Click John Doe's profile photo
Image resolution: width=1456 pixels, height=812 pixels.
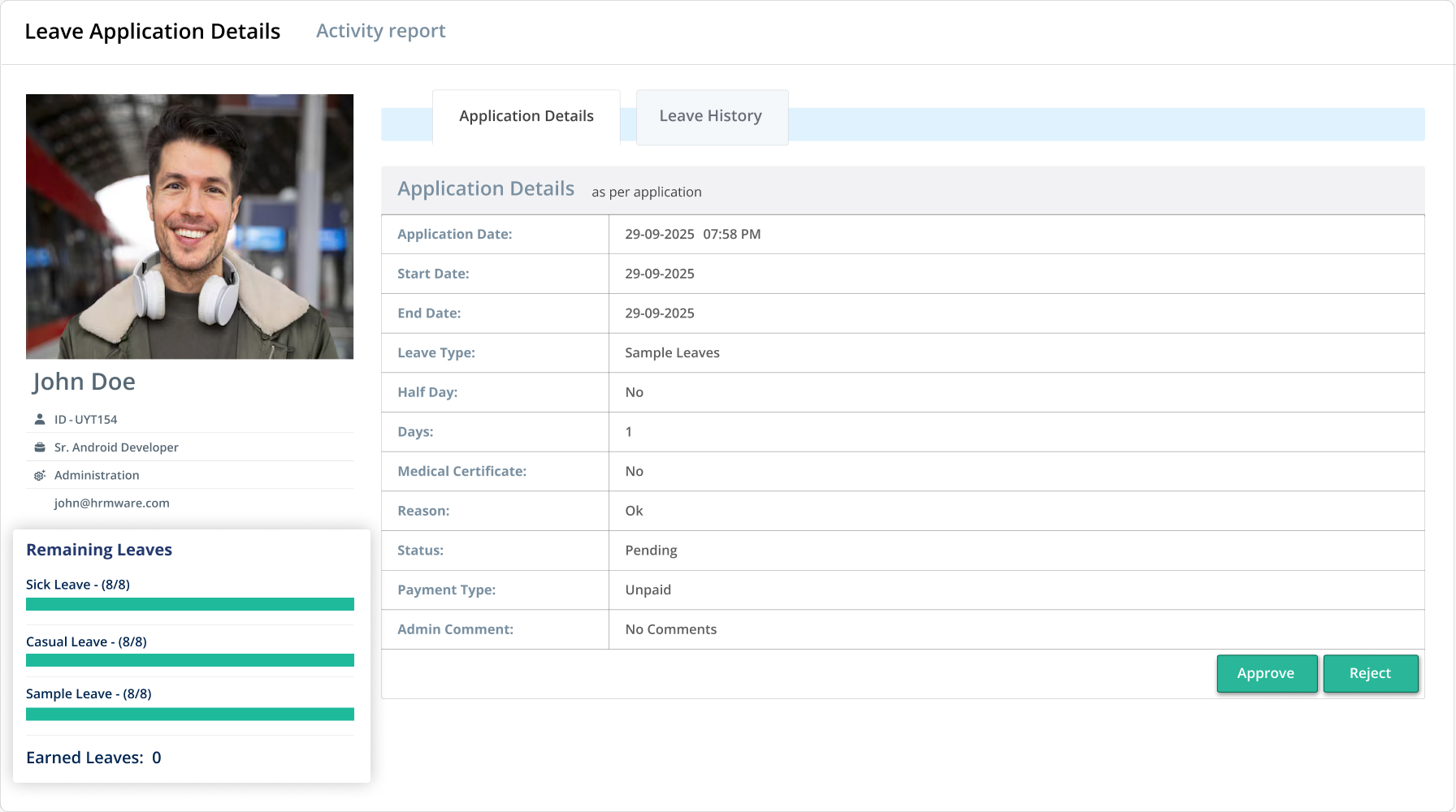(189, 227)
